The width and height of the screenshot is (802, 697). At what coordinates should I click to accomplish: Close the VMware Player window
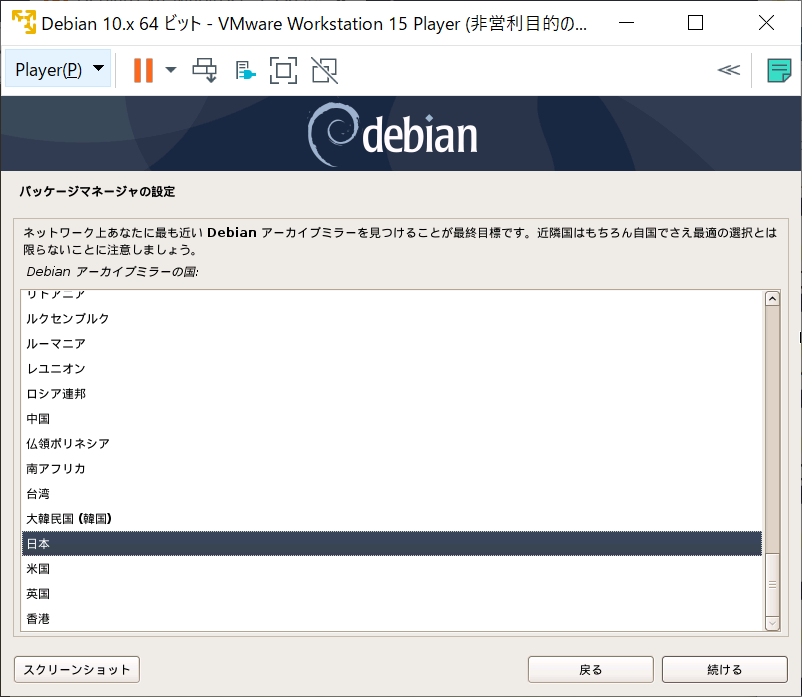pos(766,23)
